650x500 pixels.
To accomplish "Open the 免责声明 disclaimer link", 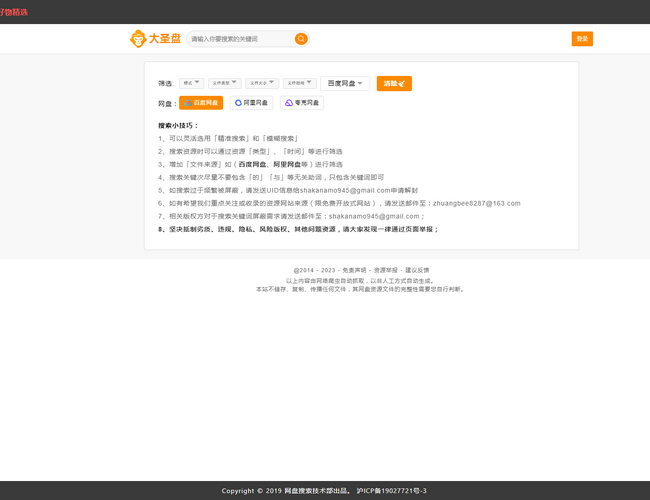I will 354,270.
